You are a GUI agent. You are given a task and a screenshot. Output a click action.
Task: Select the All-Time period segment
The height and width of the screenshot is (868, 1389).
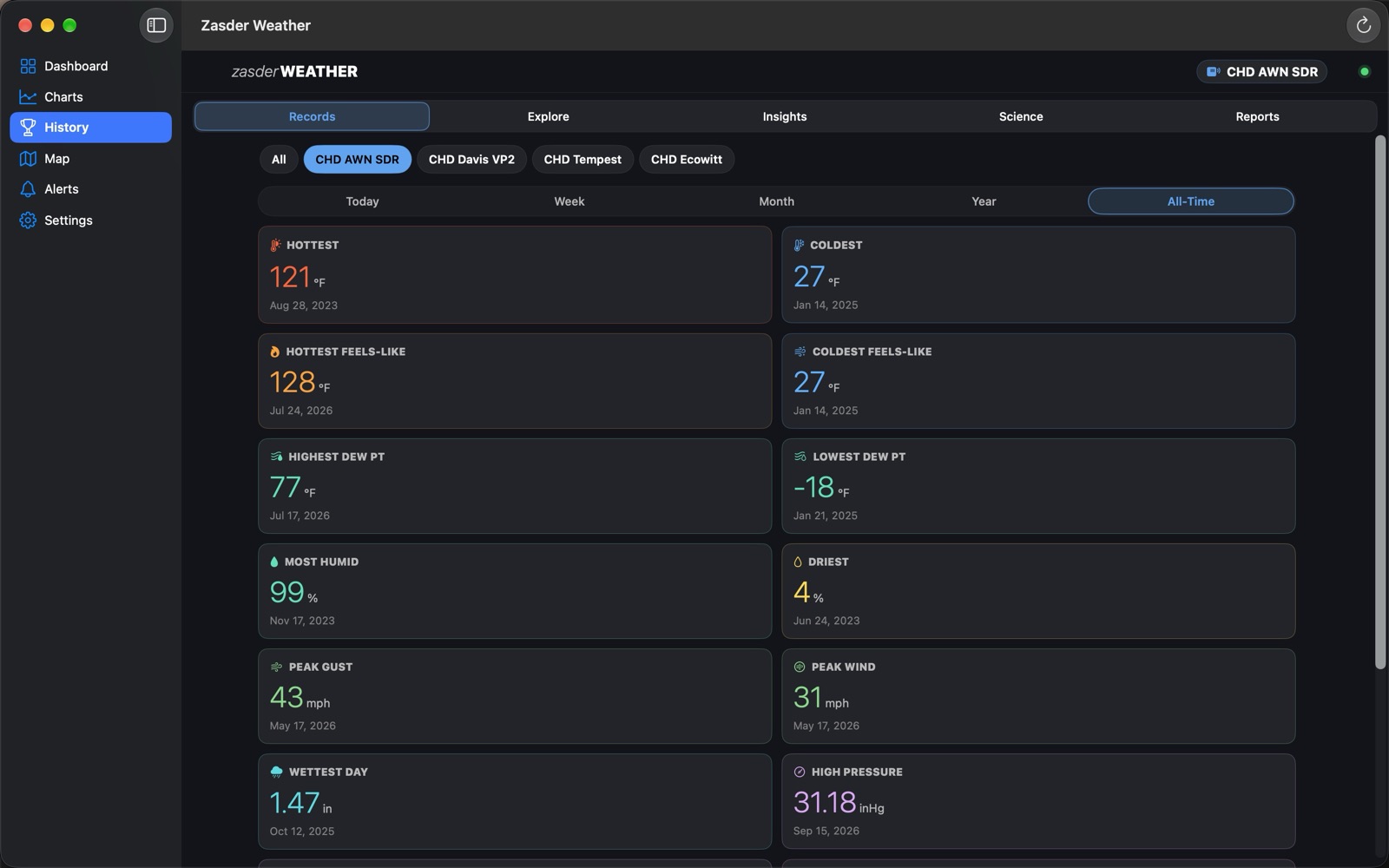[1190, 201]
